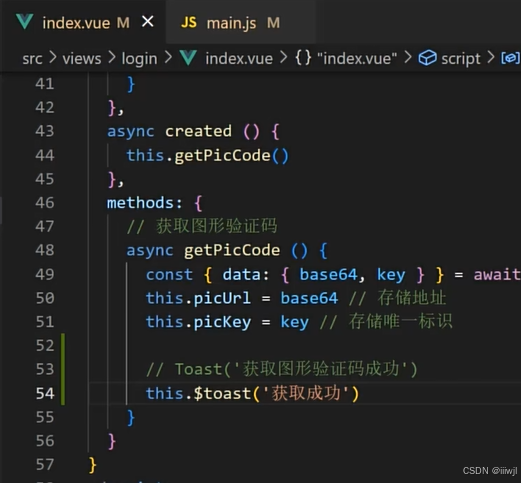The height and width of the screenshot is (483, 521).
Task: Click the commented Toast line 53
Action: 282,369
